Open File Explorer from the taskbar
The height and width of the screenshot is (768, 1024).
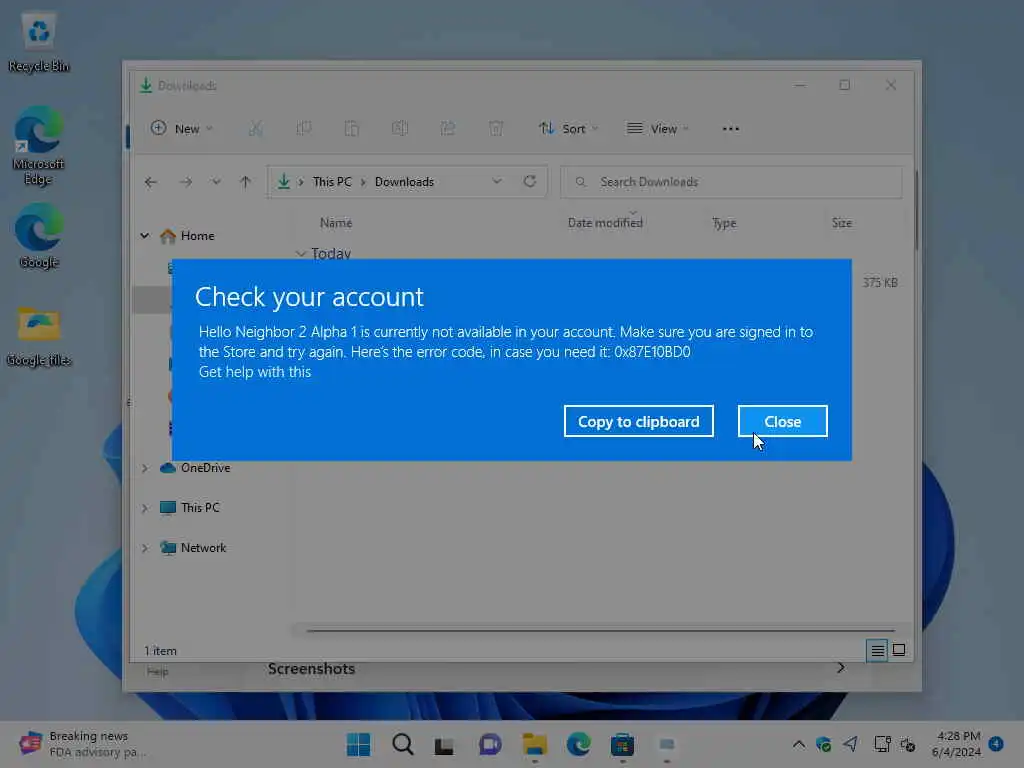(534, 744)
